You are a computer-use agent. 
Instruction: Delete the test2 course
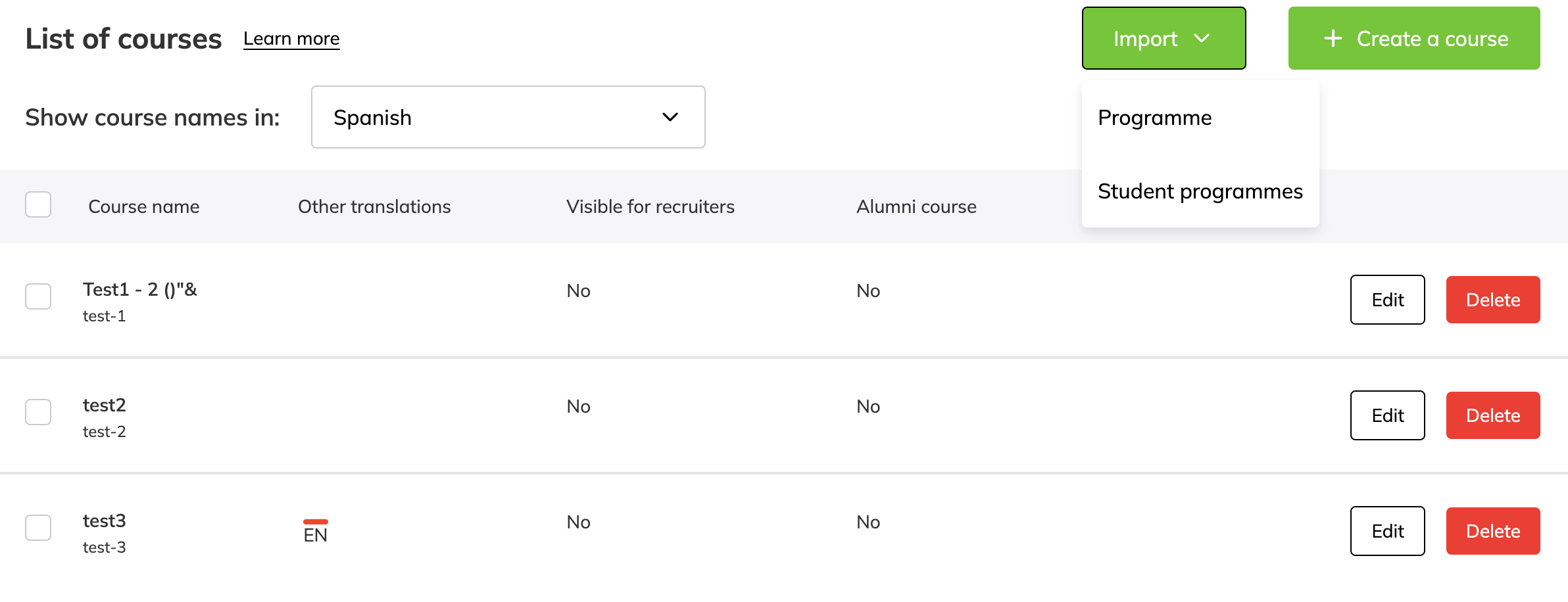pos(1492,415)
